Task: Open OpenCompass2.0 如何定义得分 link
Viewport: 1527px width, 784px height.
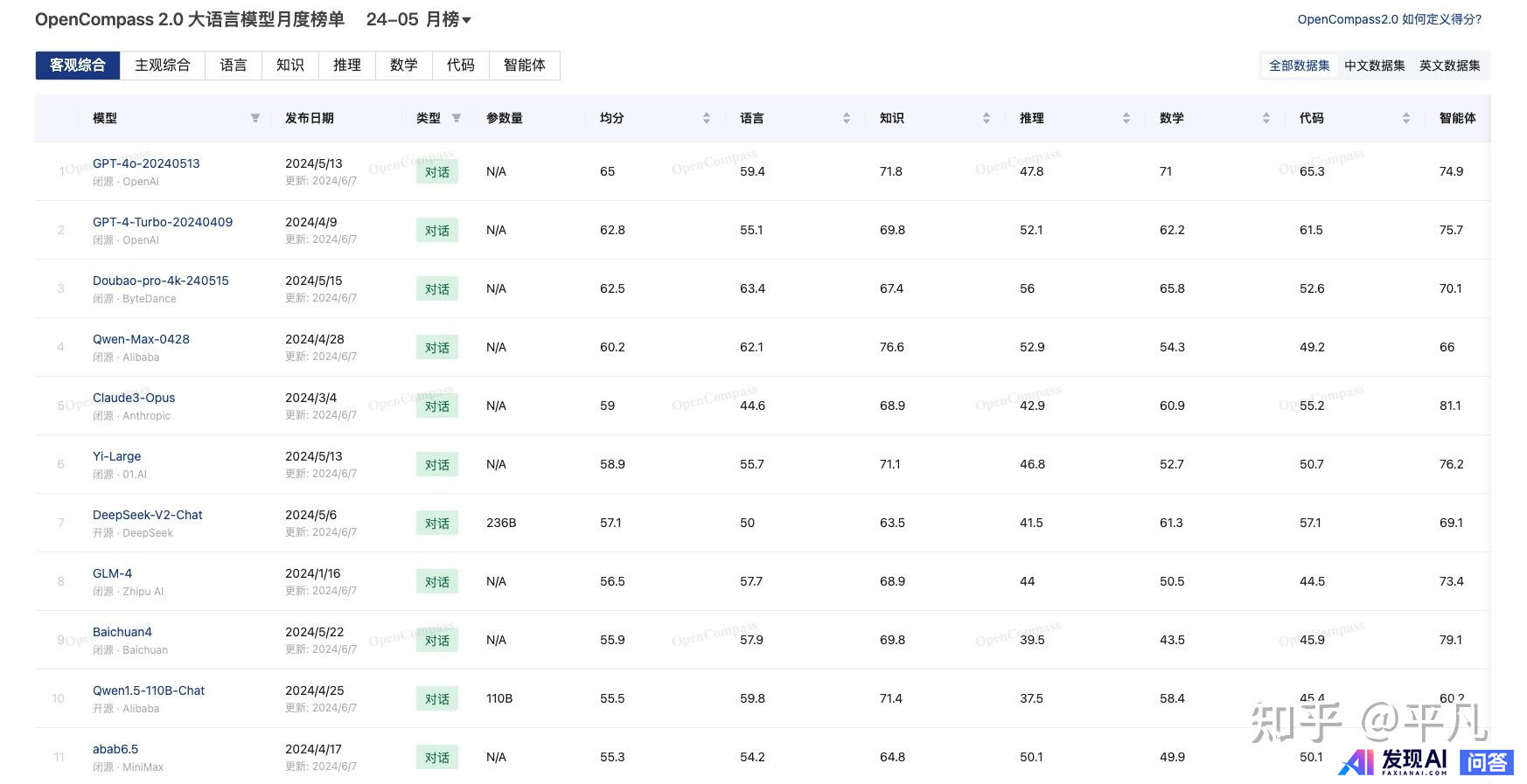Action: (1390, 19)
